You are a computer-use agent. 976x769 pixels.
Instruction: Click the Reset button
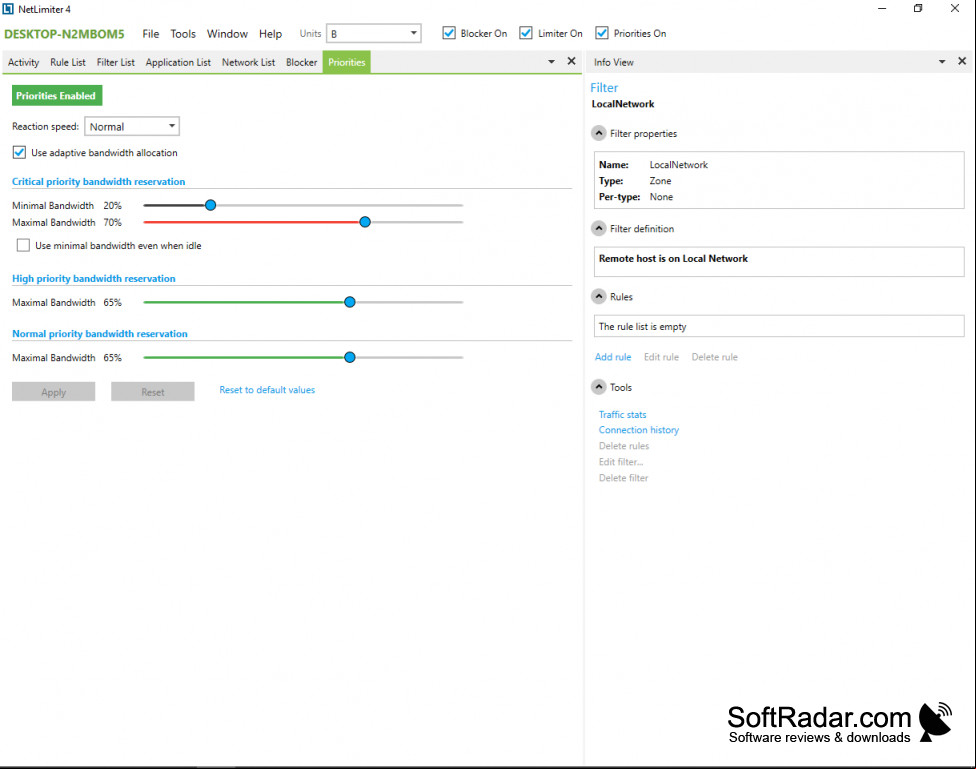coord(152,392)
